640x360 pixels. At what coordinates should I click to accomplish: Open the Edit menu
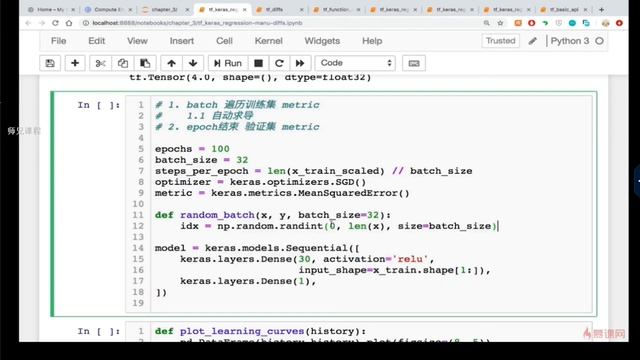tap(97, 41)
